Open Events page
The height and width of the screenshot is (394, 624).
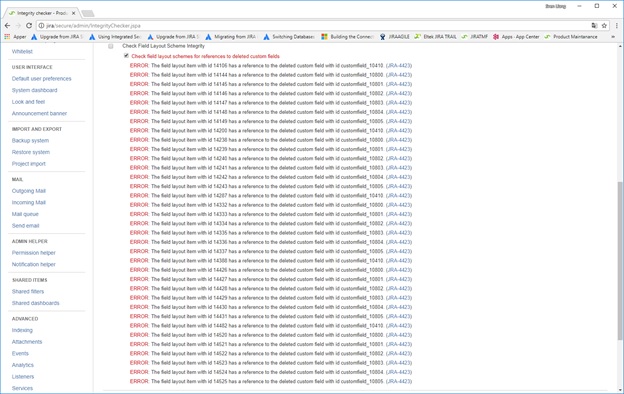20,353
